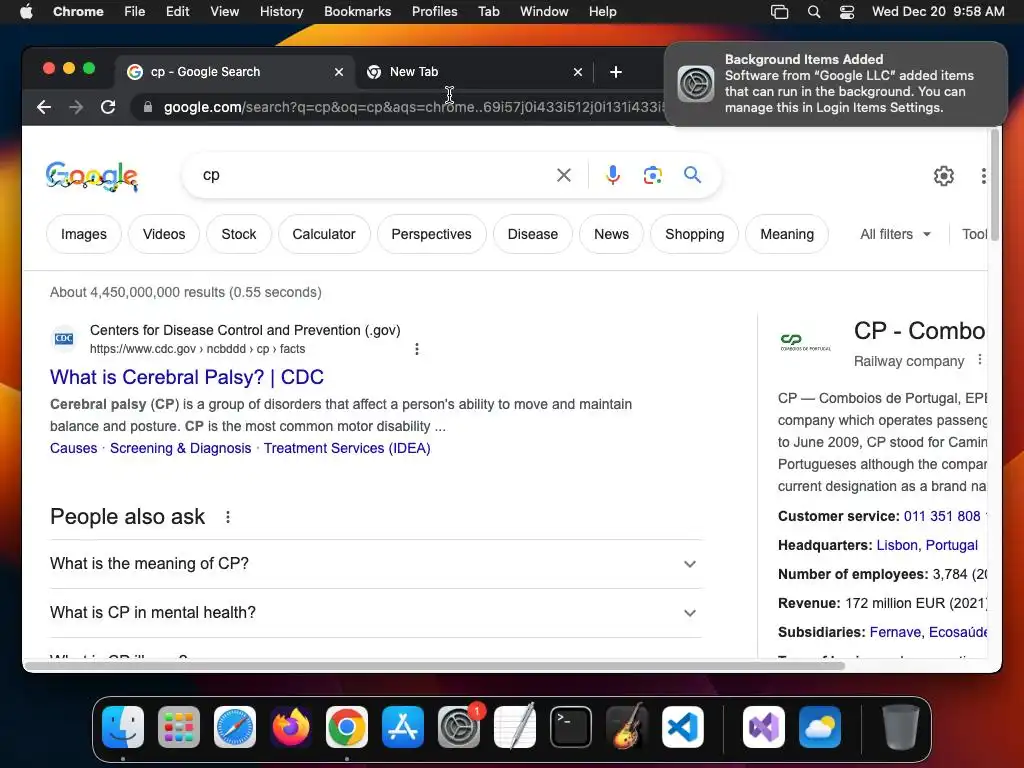Clear the search box with the X icon

click(x=564, y=175)
